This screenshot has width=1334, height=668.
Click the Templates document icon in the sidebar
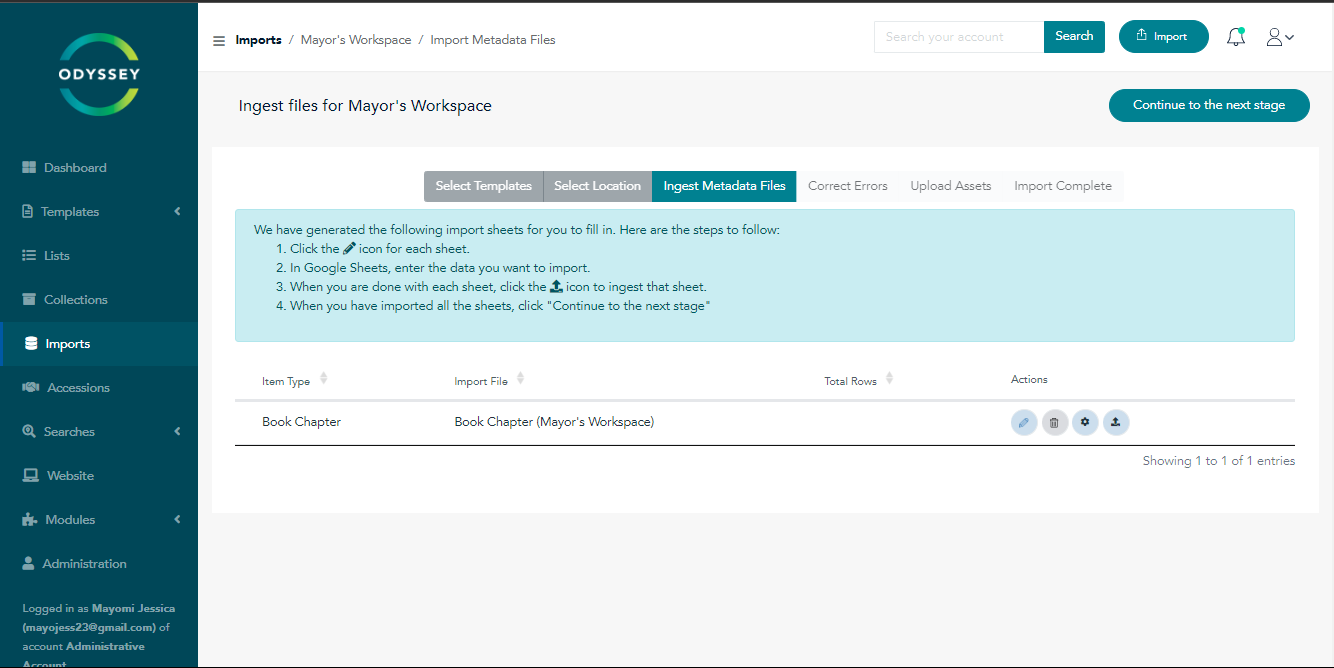(x=28, y=212)
